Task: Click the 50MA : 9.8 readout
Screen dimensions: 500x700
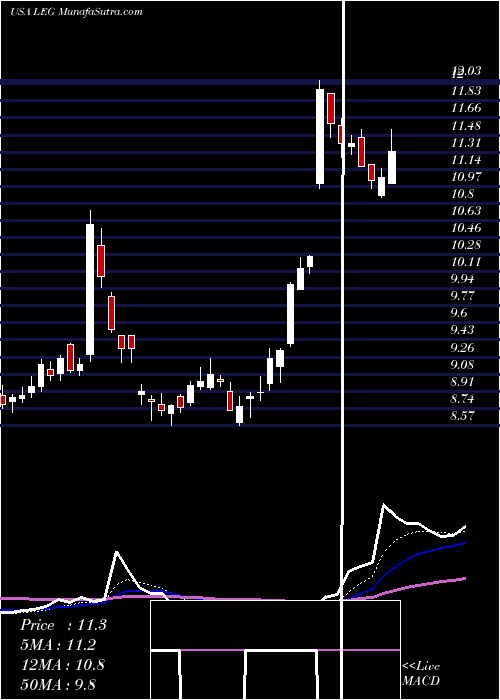Action: (58, 684)
